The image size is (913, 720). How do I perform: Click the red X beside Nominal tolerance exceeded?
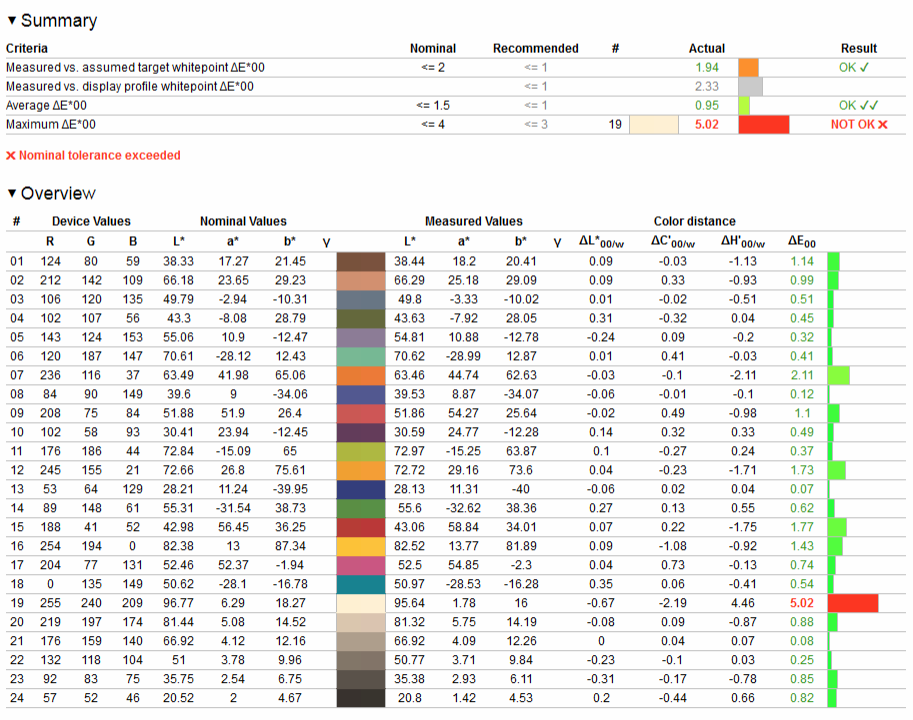pyautogui.click(x=11, y=156)
